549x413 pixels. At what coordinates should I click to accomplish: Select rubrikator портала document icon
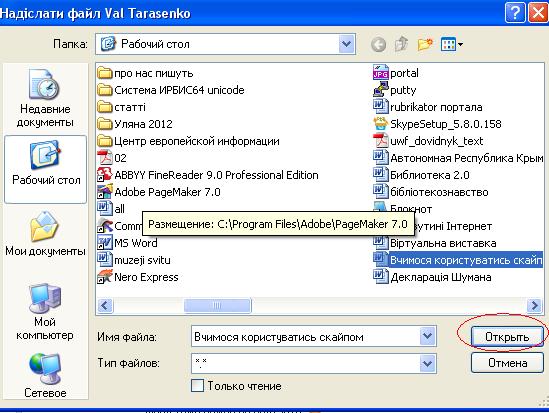pos(381,107)
